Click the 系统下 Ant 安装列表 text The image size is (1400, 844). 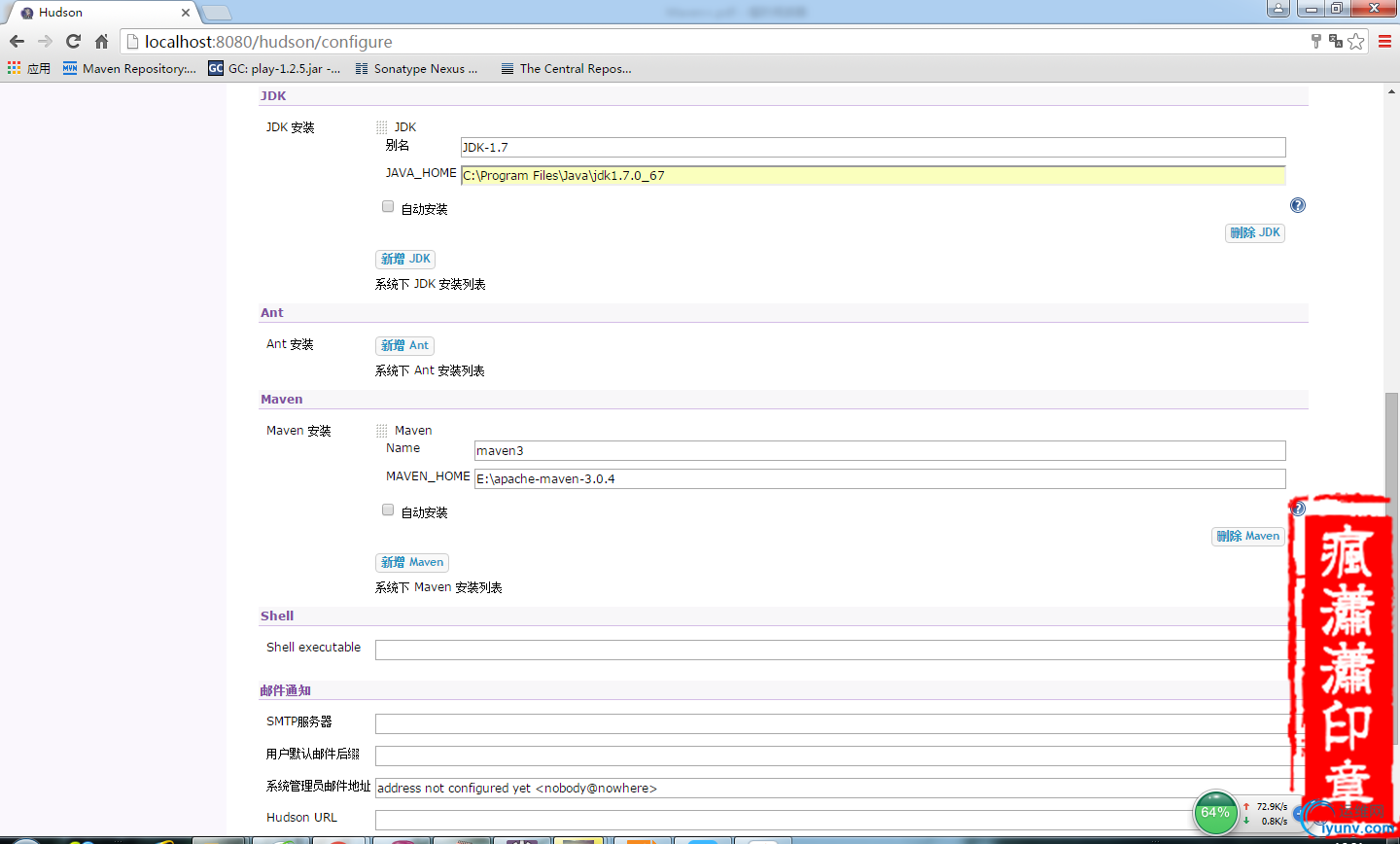click(x=430, y=370)
